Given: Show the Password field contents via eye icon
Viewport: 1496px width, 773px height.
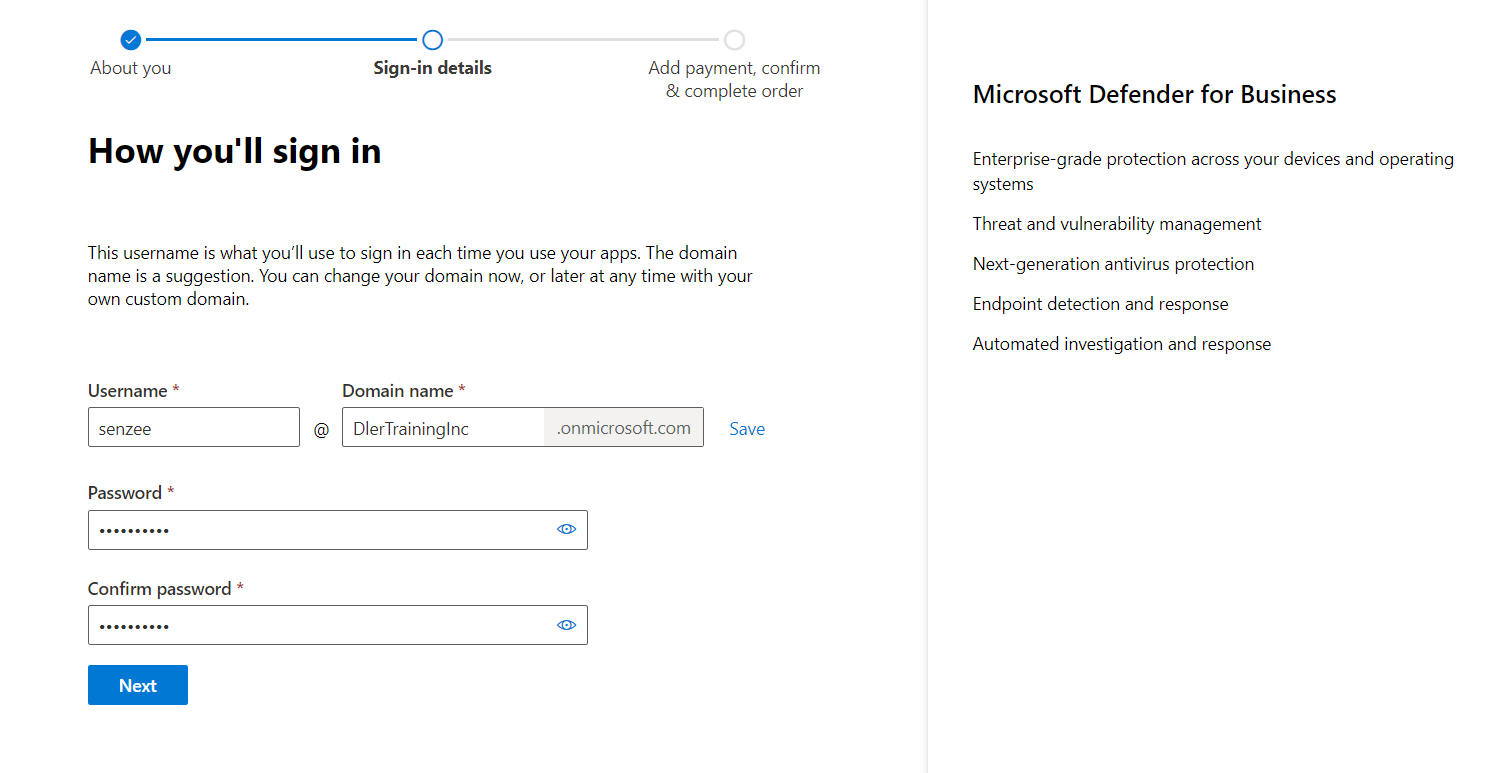Looking at the screenshot, I should [x=566, y=530].
